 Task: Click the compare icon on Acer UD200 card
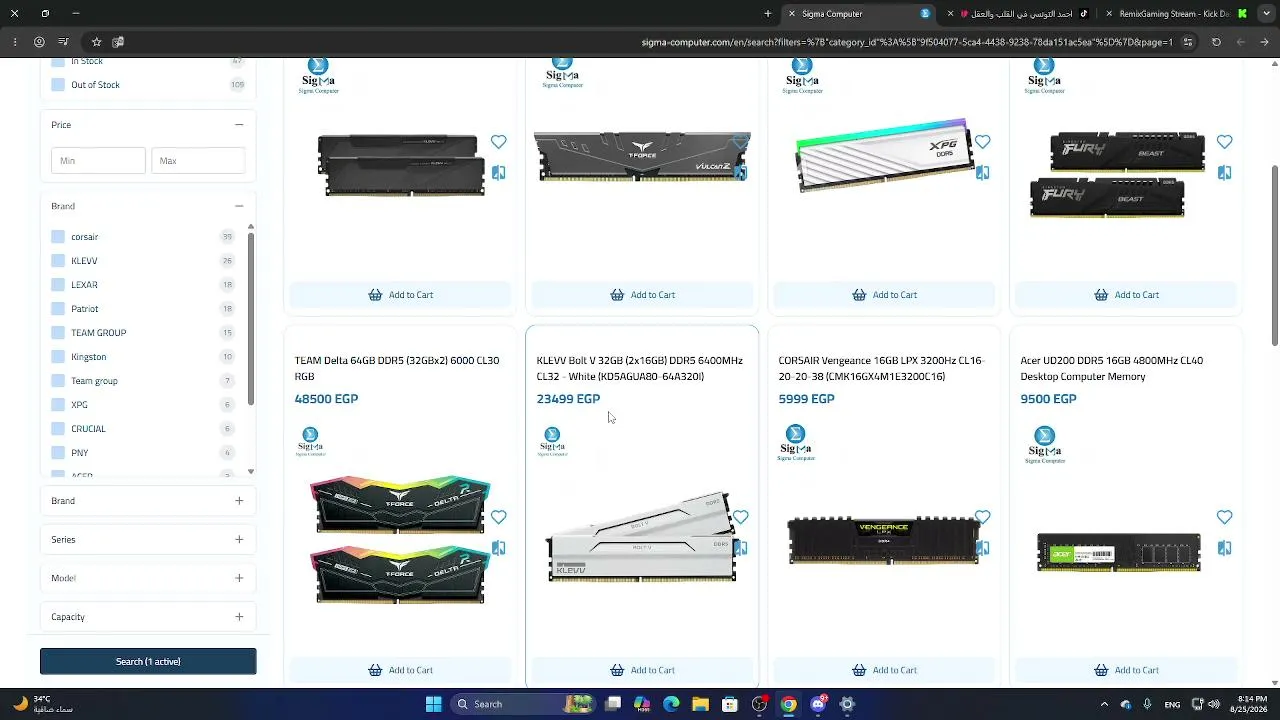tap(1224, 548)
